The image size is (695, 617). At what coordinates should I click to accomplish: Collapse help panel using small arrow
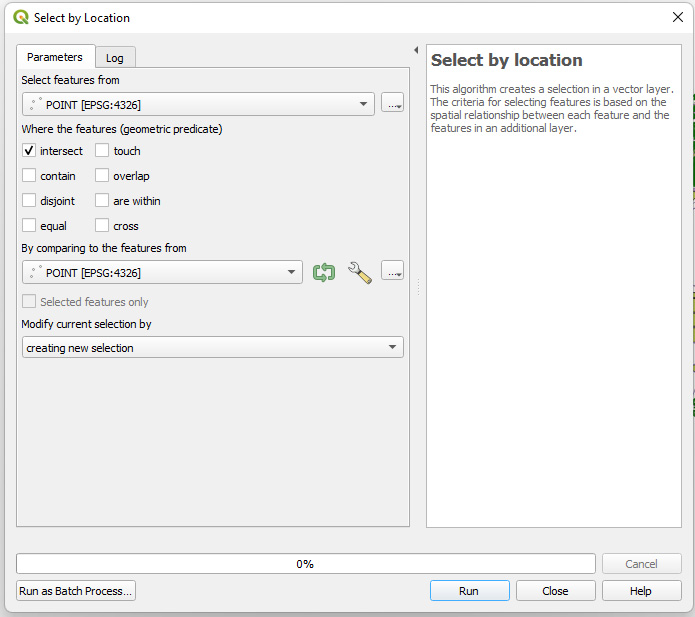click(x=416, y=50)
